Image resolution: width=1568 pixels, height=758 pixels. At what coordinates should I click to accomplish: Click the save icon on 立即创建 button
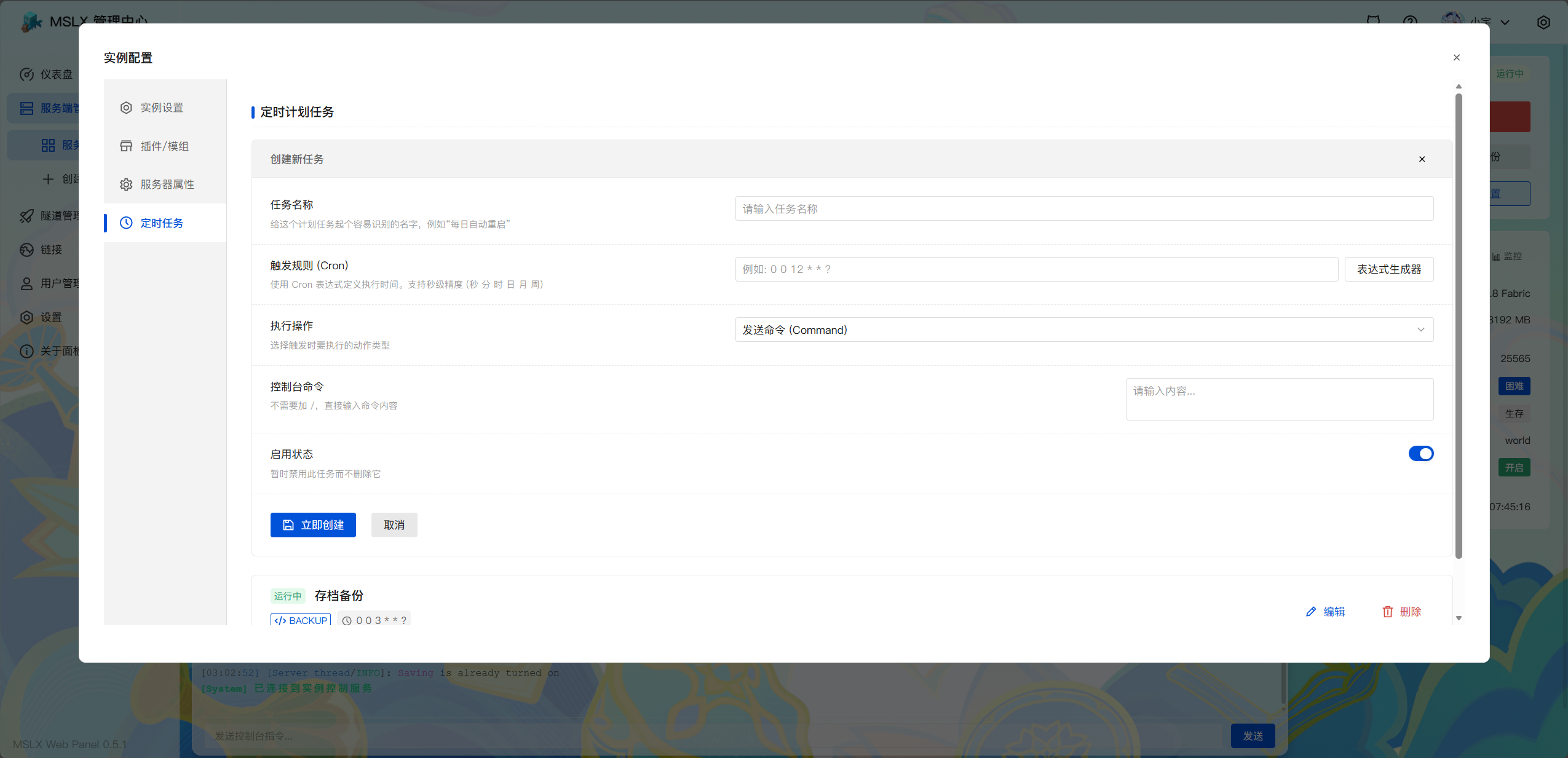[288, 525]
